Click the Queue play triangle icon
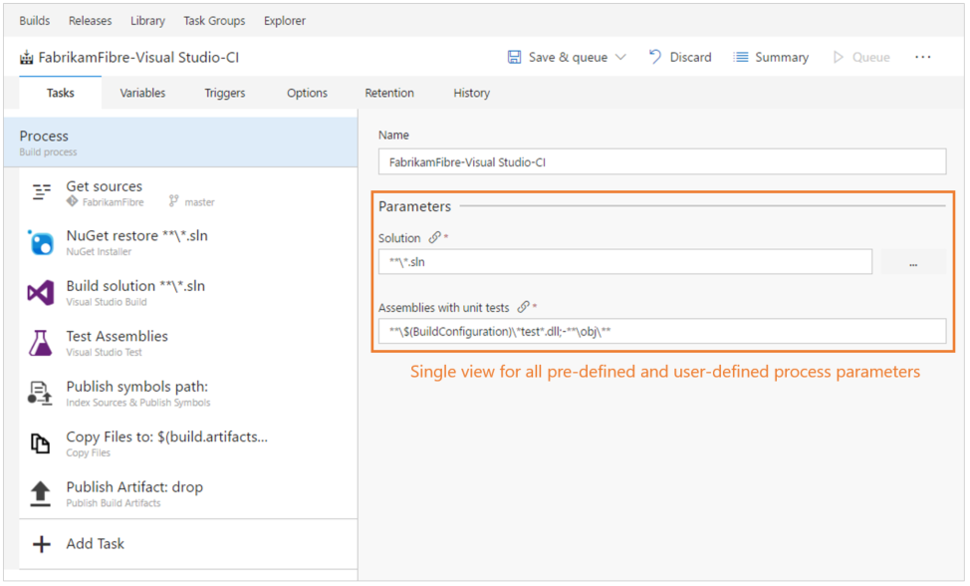Image resolution: width=970 pixels, height=586 pixels. click(x=838, y=58)
